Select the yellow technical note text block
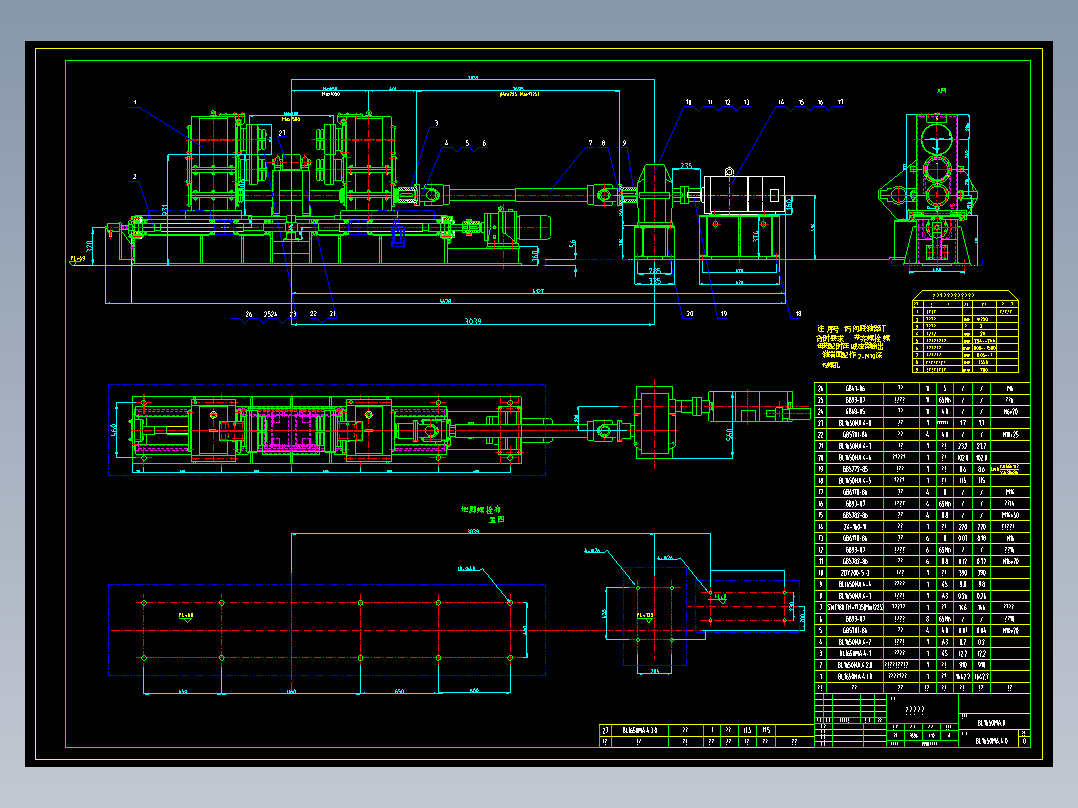 [x=853, y=346]
